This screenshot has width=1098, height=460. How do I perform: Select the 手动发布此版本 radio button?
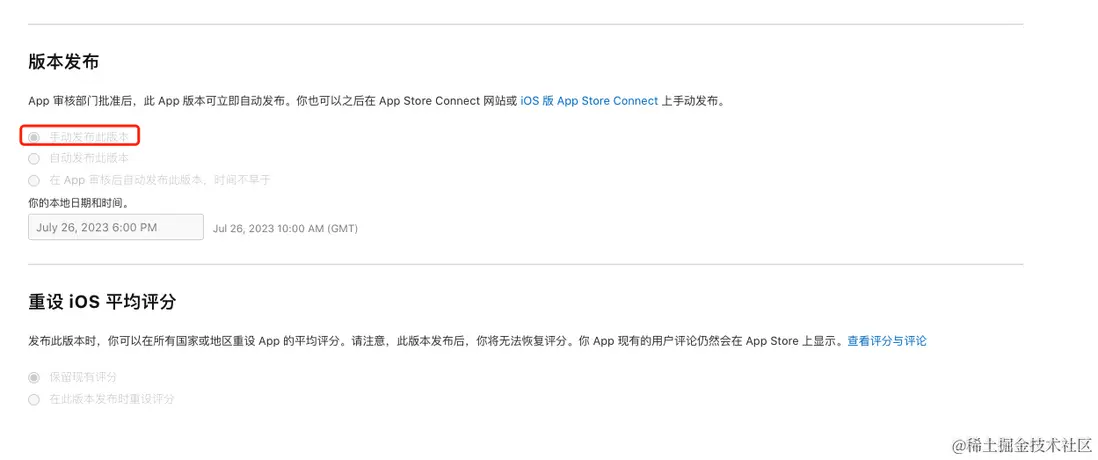click(34, 137)
